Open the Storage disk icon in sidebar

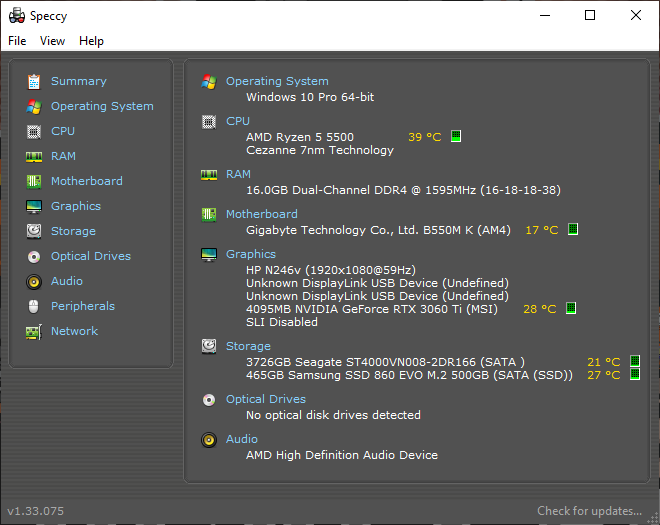tap(34, 231)
